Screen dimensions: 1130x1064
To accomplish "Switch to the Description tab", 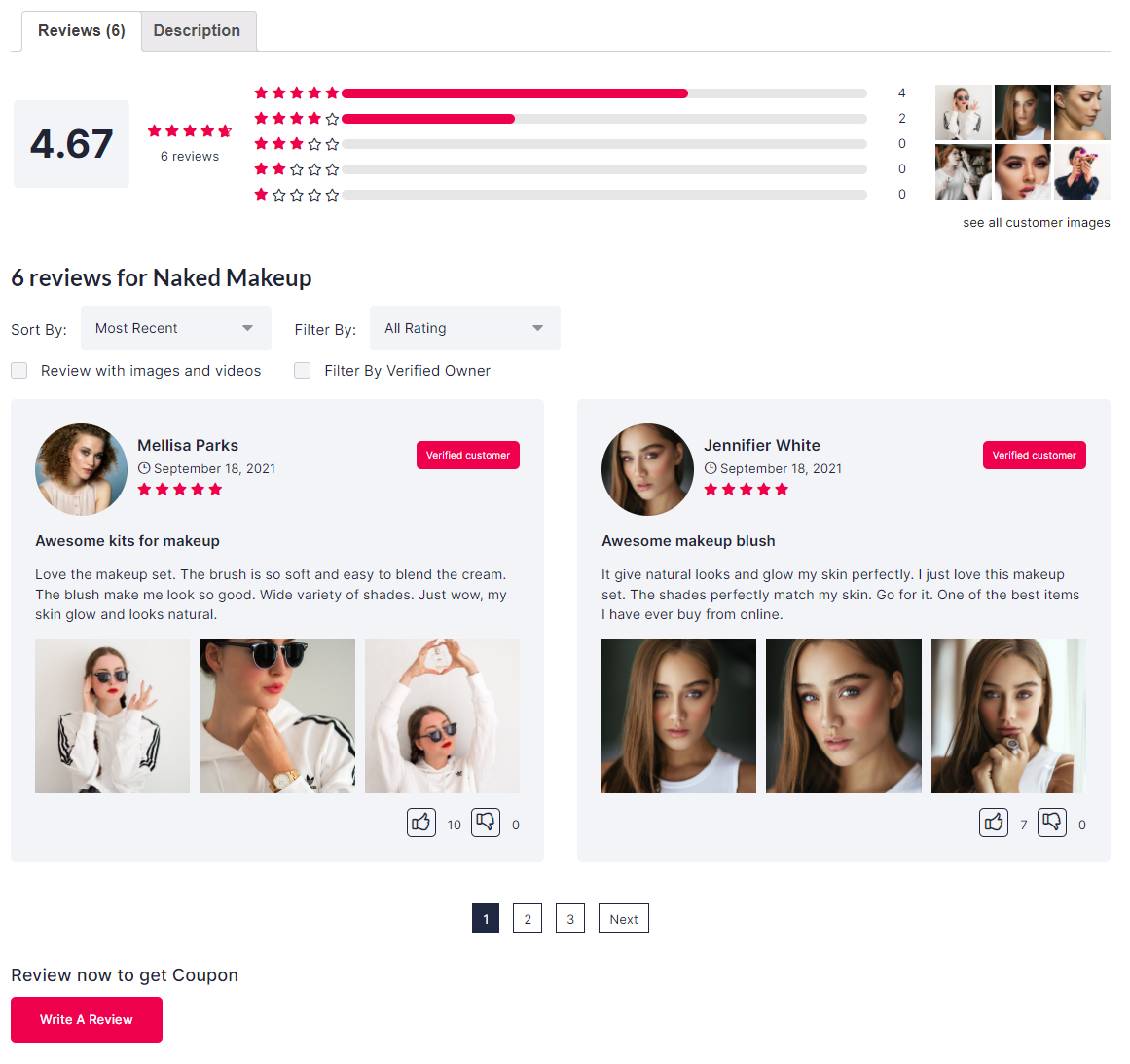I will (198, 31).
